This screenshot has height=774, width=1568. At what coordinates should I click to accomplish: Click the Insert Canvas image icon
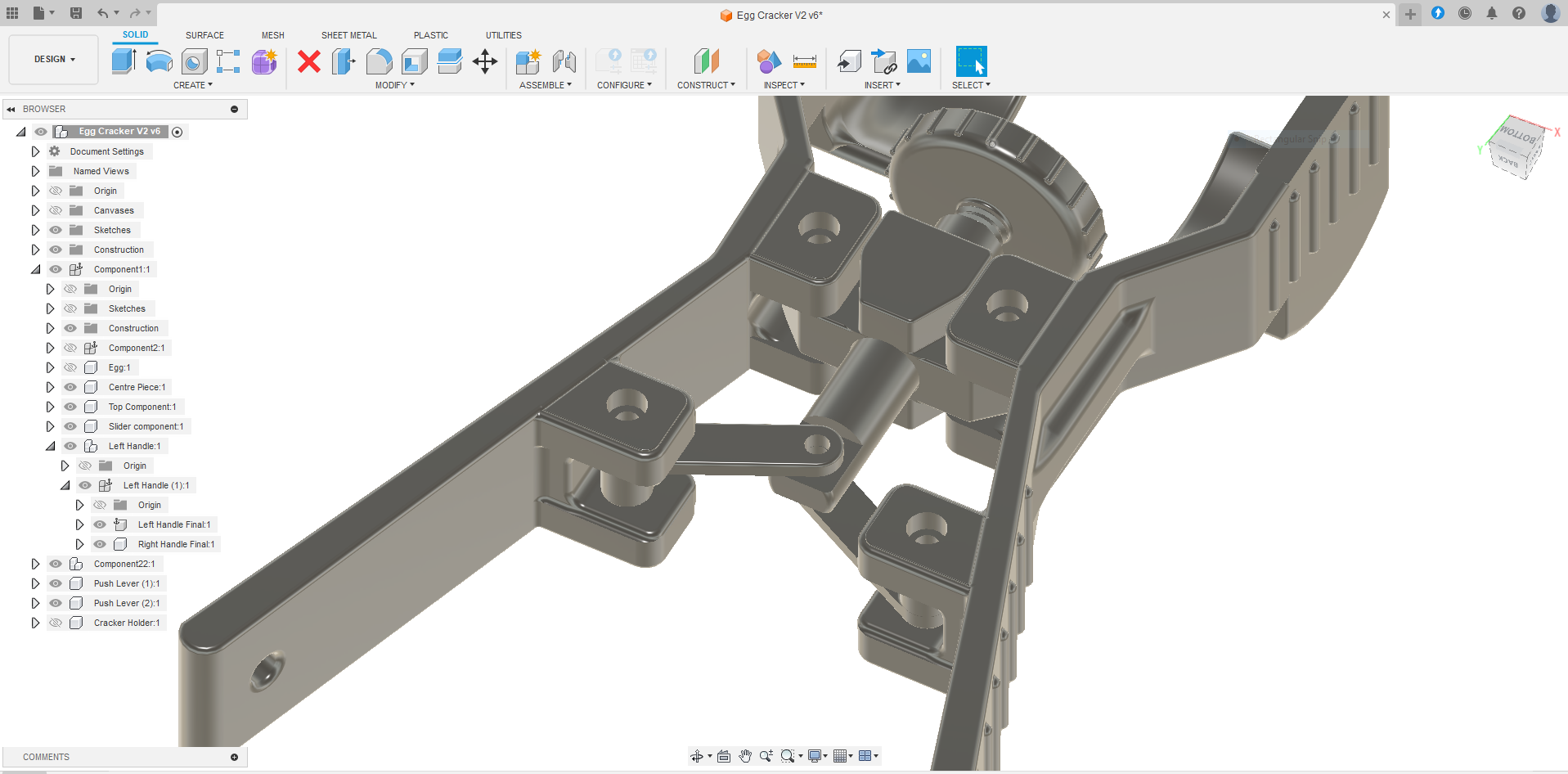(919, 61)
